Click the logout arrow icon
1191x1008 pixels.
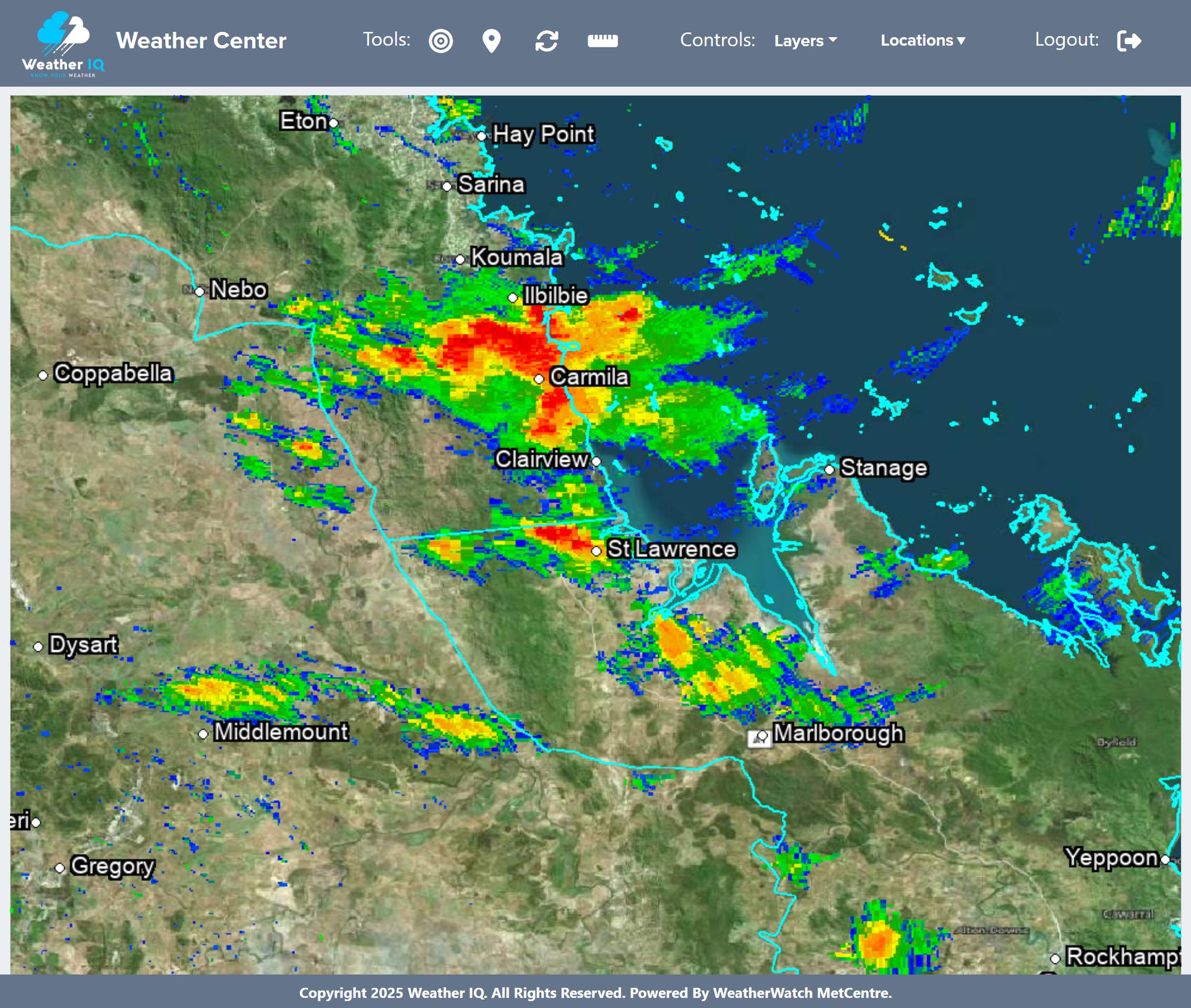click(1129, 41)
